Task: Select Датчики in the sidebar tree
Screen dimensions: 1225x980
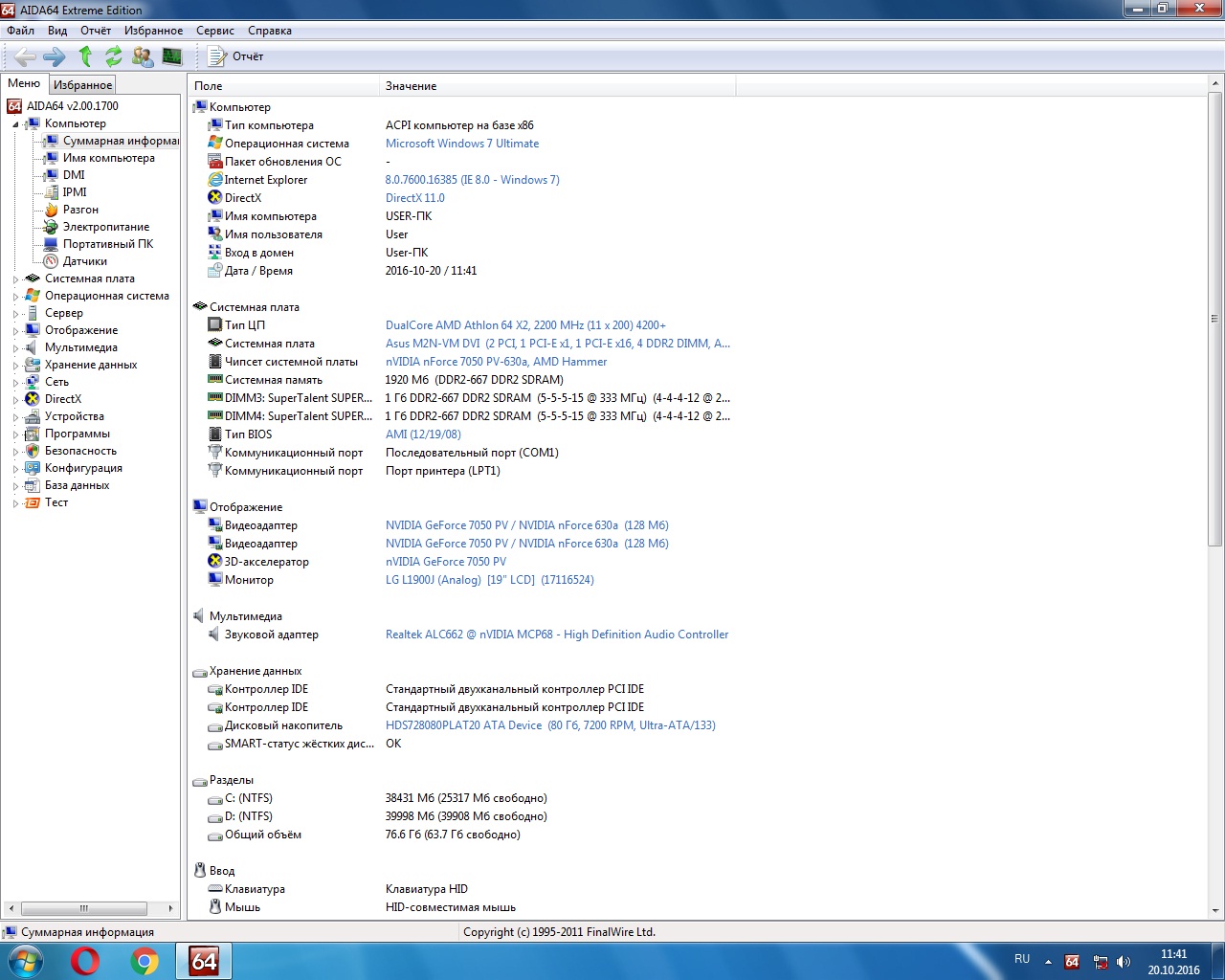Action: [x=84, y=261]
